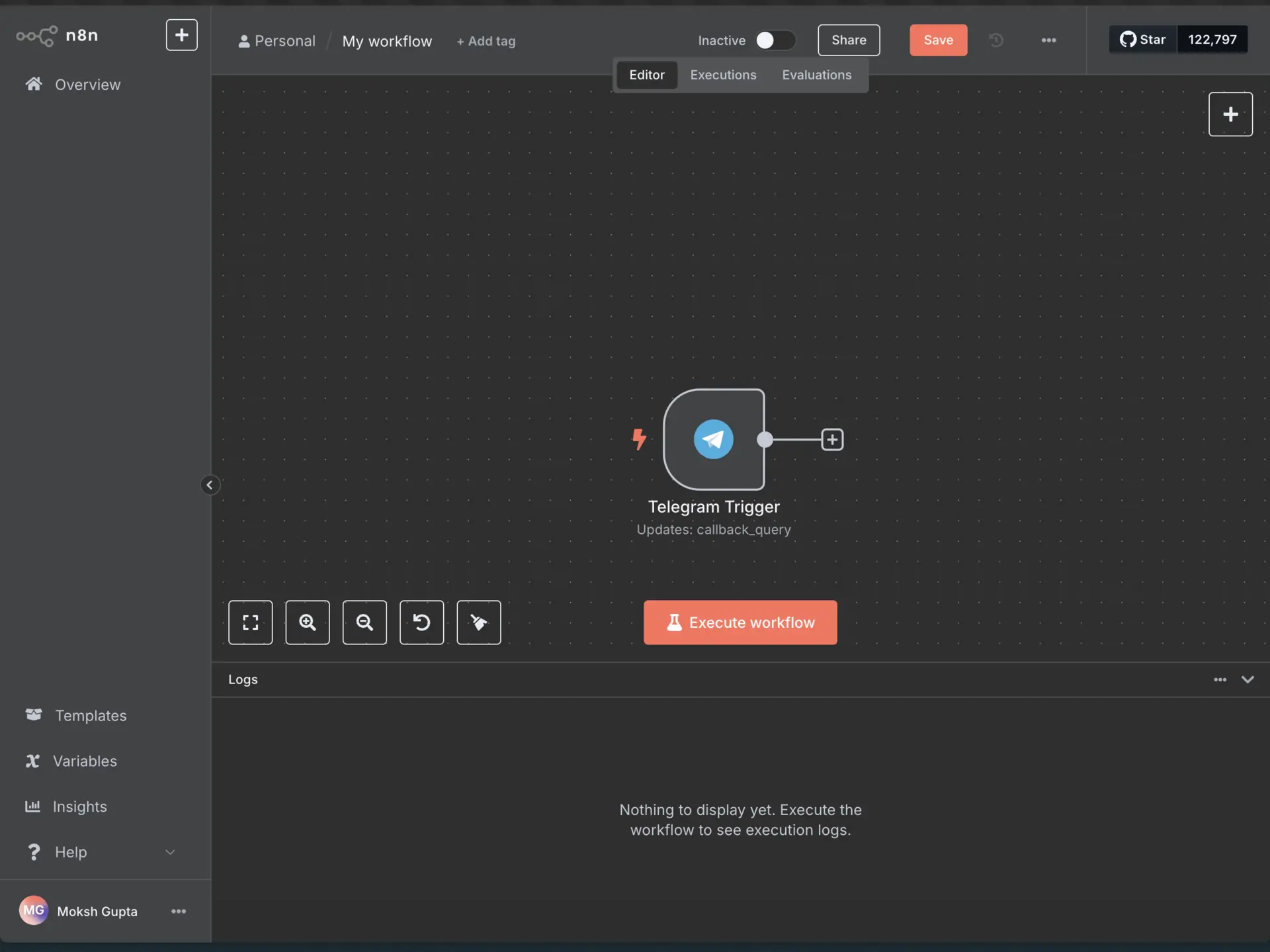Tidy up the workflow nodes
The height and width of the screenshot is (952, 1270).
(x=479, y=622)
